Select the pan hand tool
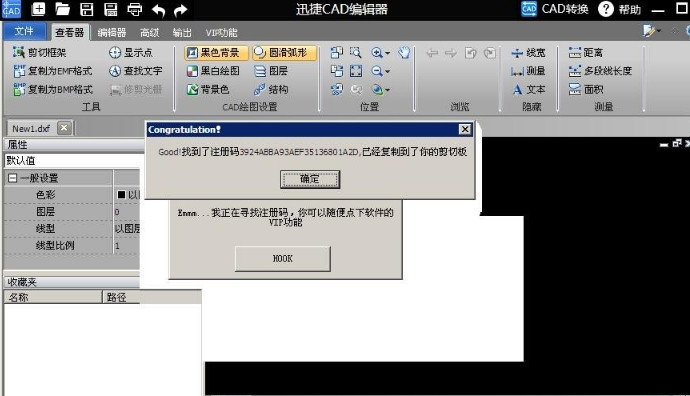Screen dimensions: 690x396 [x=404, y=53]
